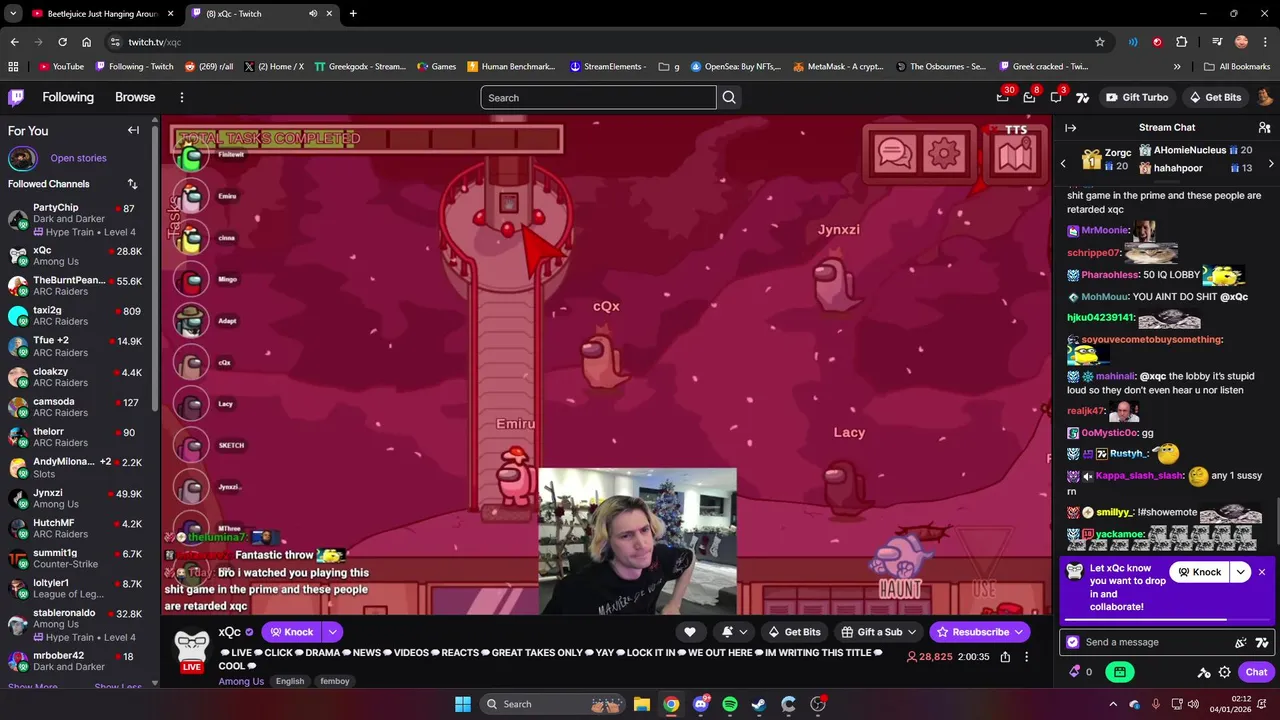The height and width of the screenshot is (720, 1280).
Task: Bookmark this page with the star icon
Action: (x=1100, y=42)
